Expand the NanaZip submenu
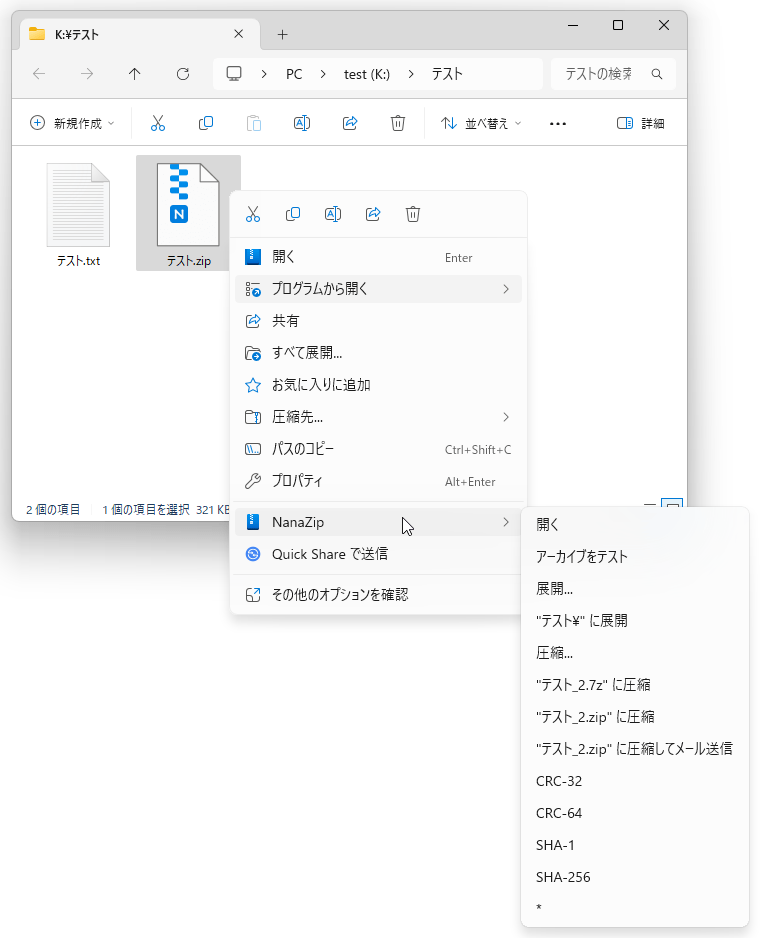Image resolution: width=760 pixels, height=938 pixels. pos(378,522)
